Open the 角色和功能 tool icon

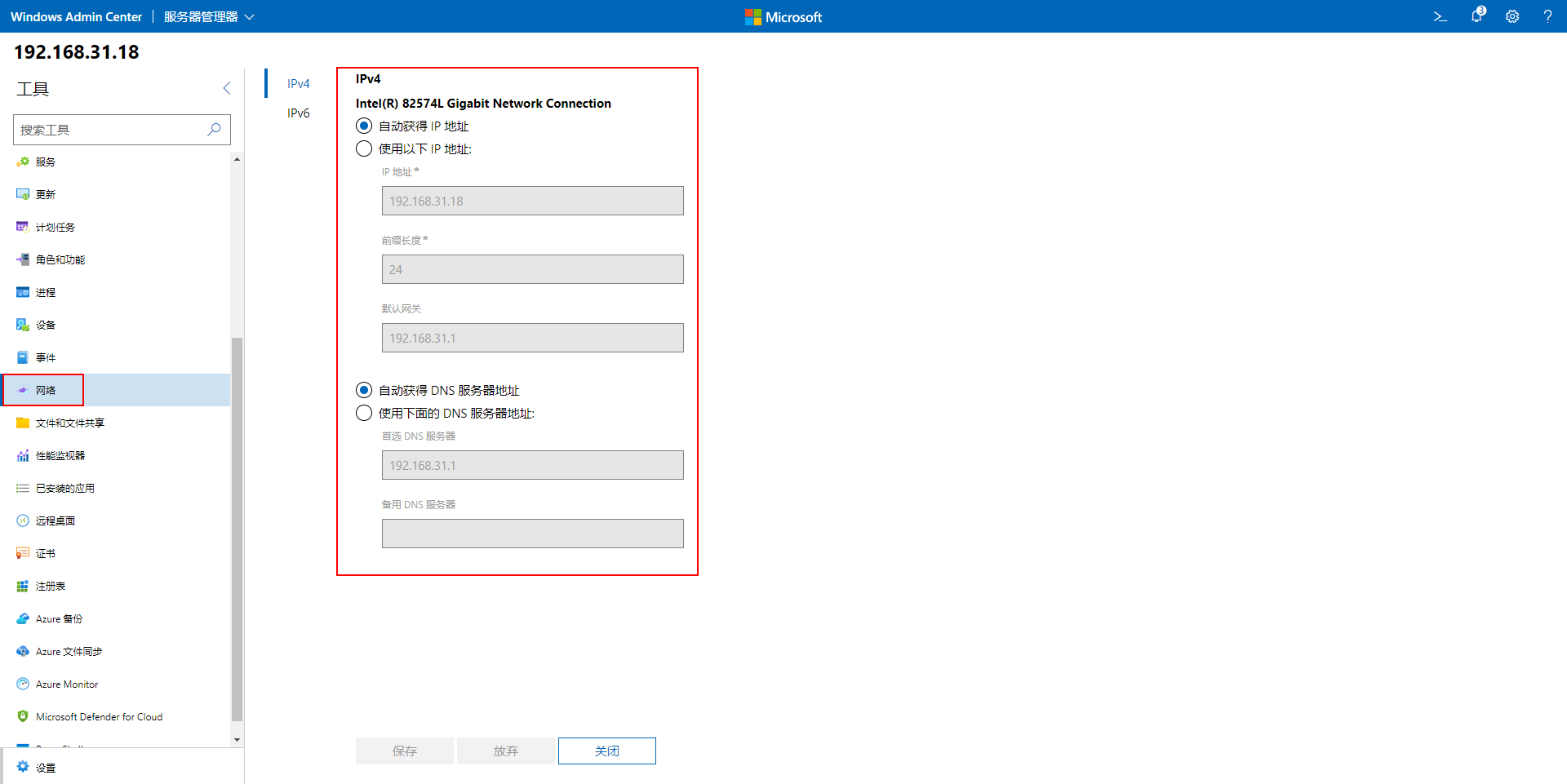click(23, 259)
